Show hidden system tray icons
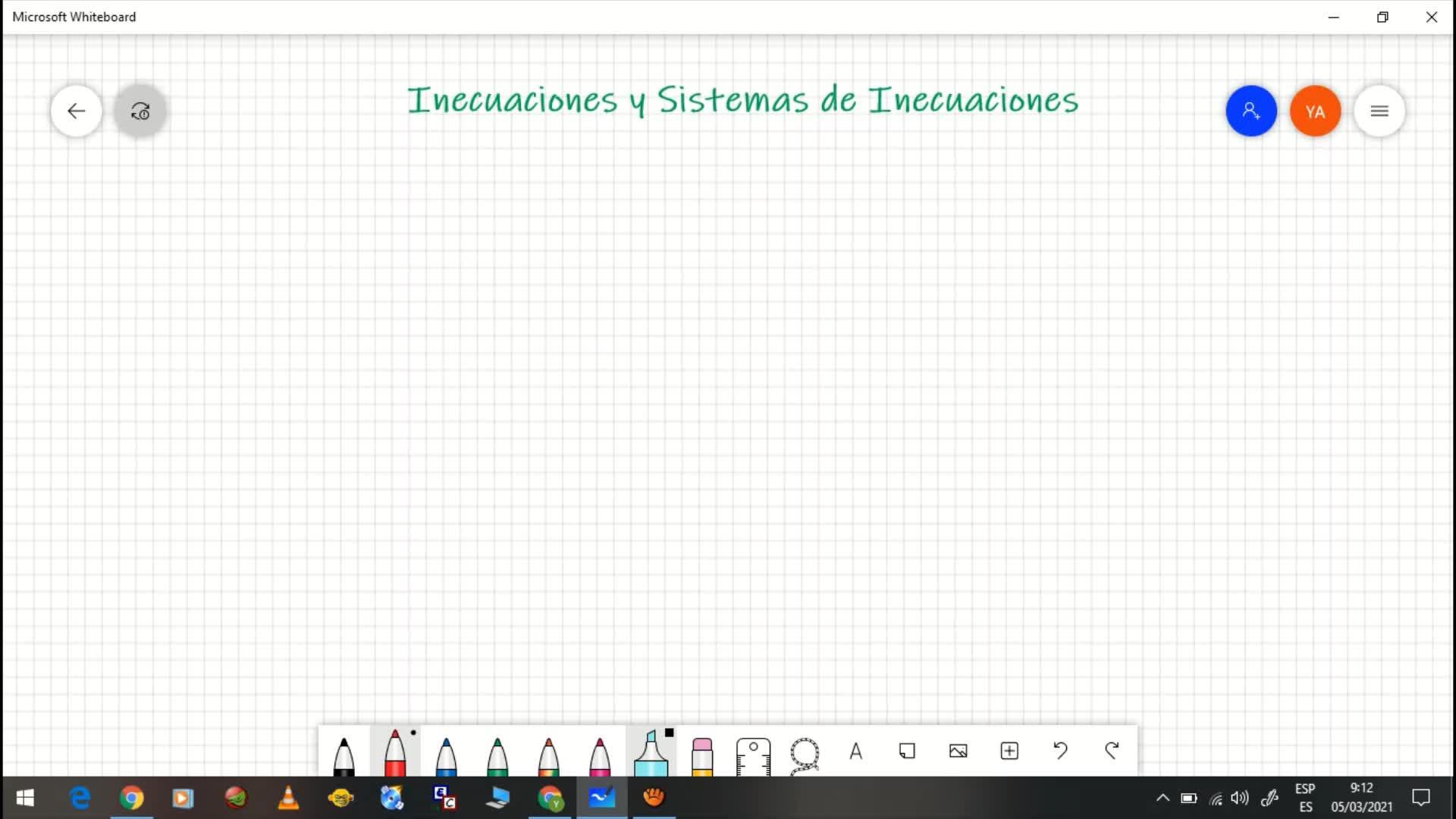1456x819 pixels. click(1163, 798)
